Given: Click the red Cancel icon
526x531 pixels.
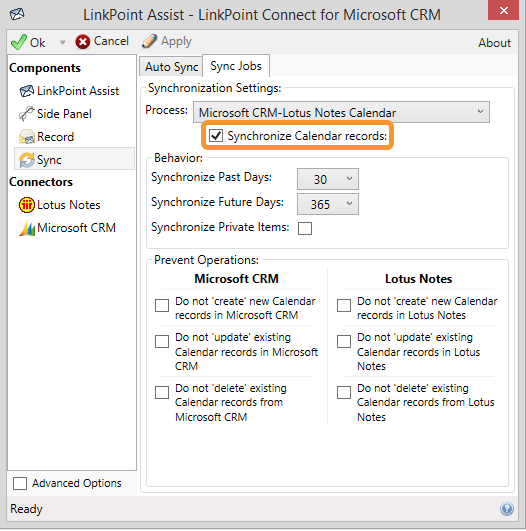Looking at the screenshot, I should [x=83, y=42].
